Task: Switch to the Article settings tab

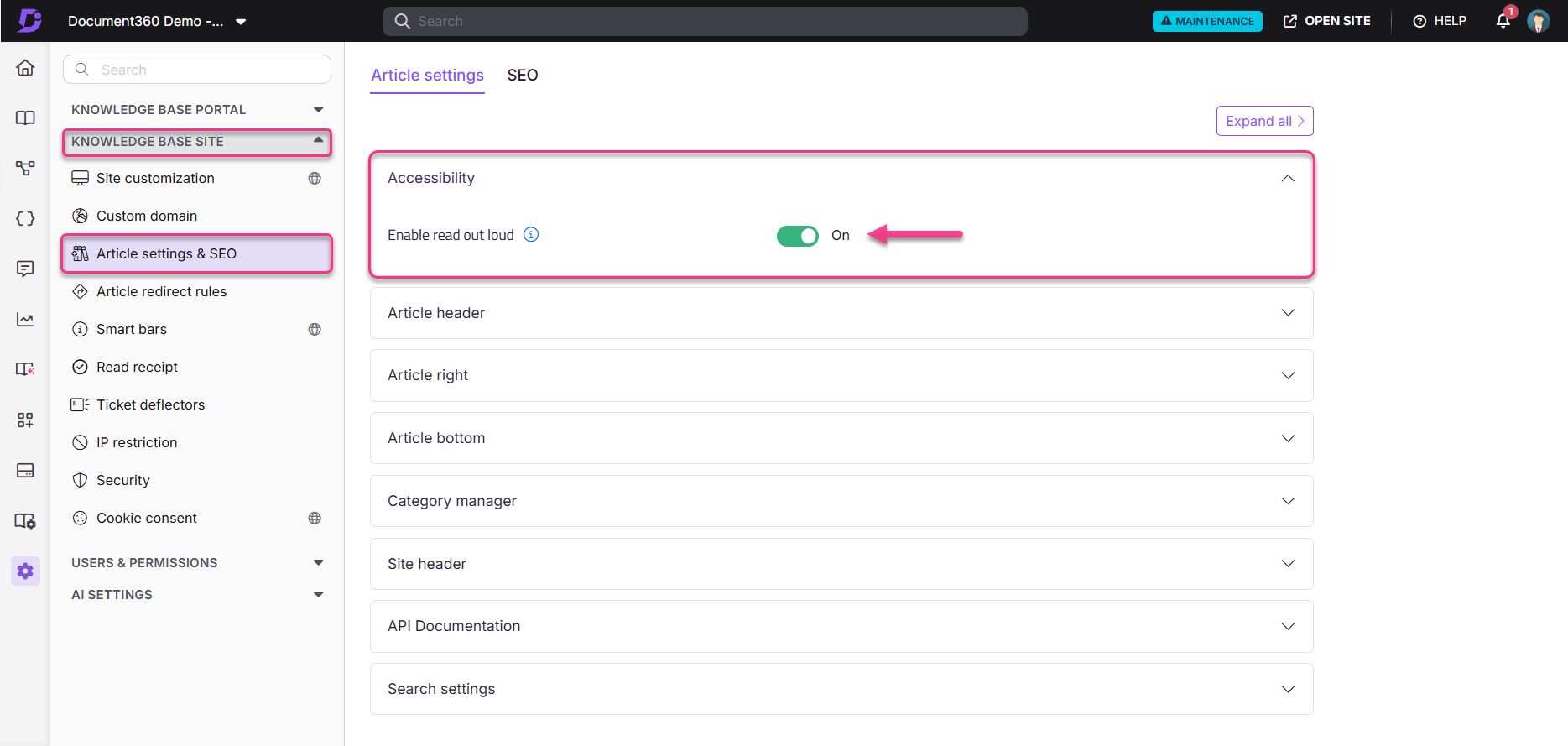Action: click(x=427, y=76)
